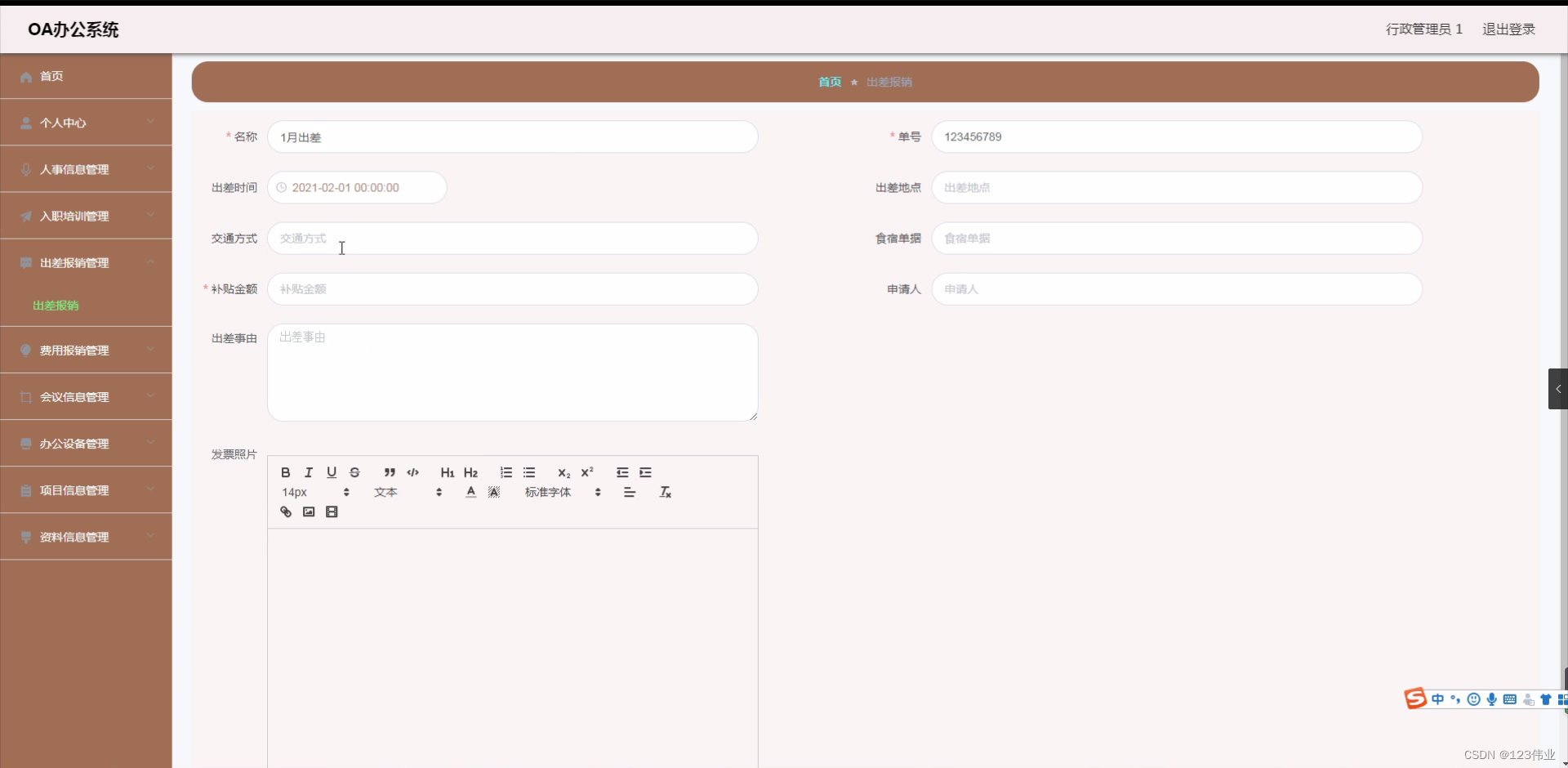Open the code view icon in the editor
Image resolution: width=1568 pixels, height=768 pixels.
coord(412,472)
